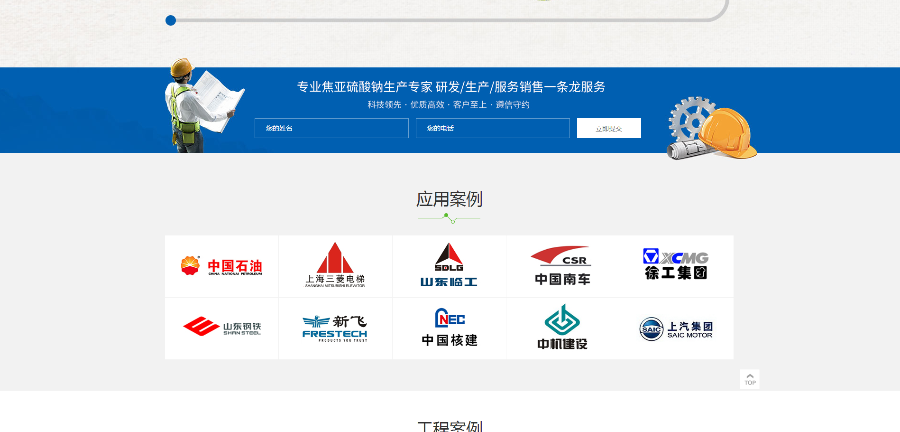Open the XCMG 徐工集团 logo
The width and height of the screenshot is (900, 432).
(676, 266)
